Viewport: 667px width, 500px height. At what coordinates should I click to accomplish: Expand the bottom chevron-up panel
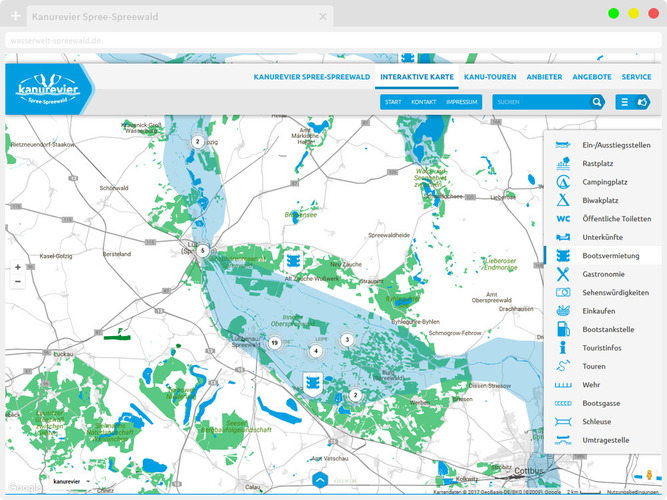pyautogui.click(x=319, y=480)
